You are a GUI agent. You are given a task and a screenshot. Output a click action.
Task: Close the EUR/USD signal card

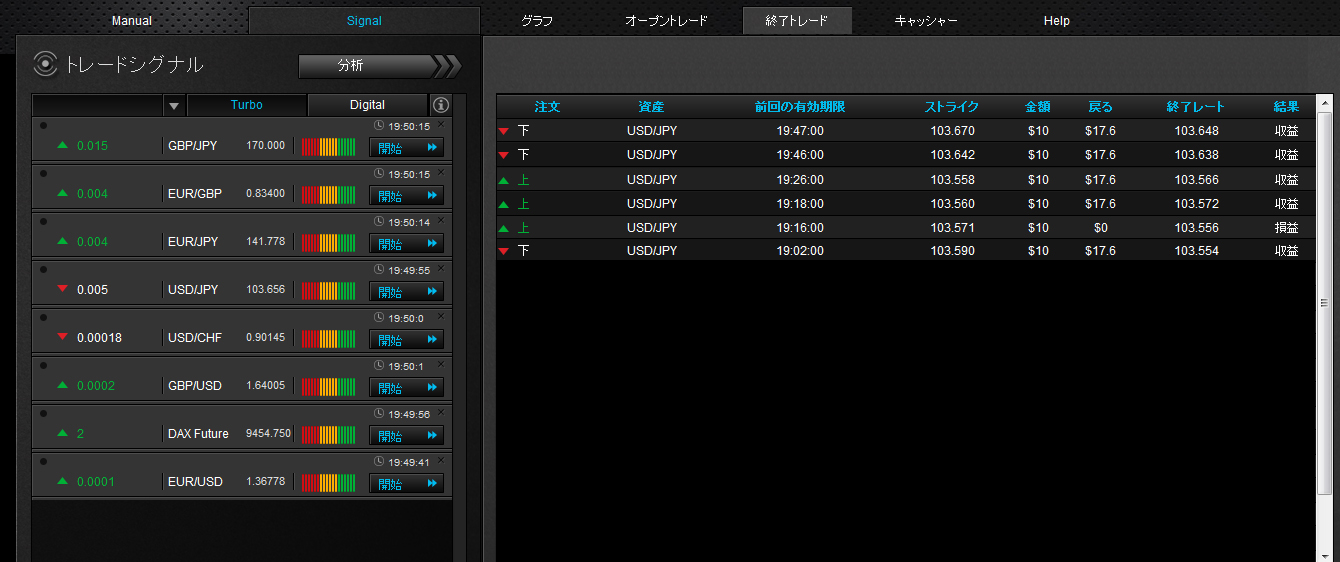click(440, 460)
